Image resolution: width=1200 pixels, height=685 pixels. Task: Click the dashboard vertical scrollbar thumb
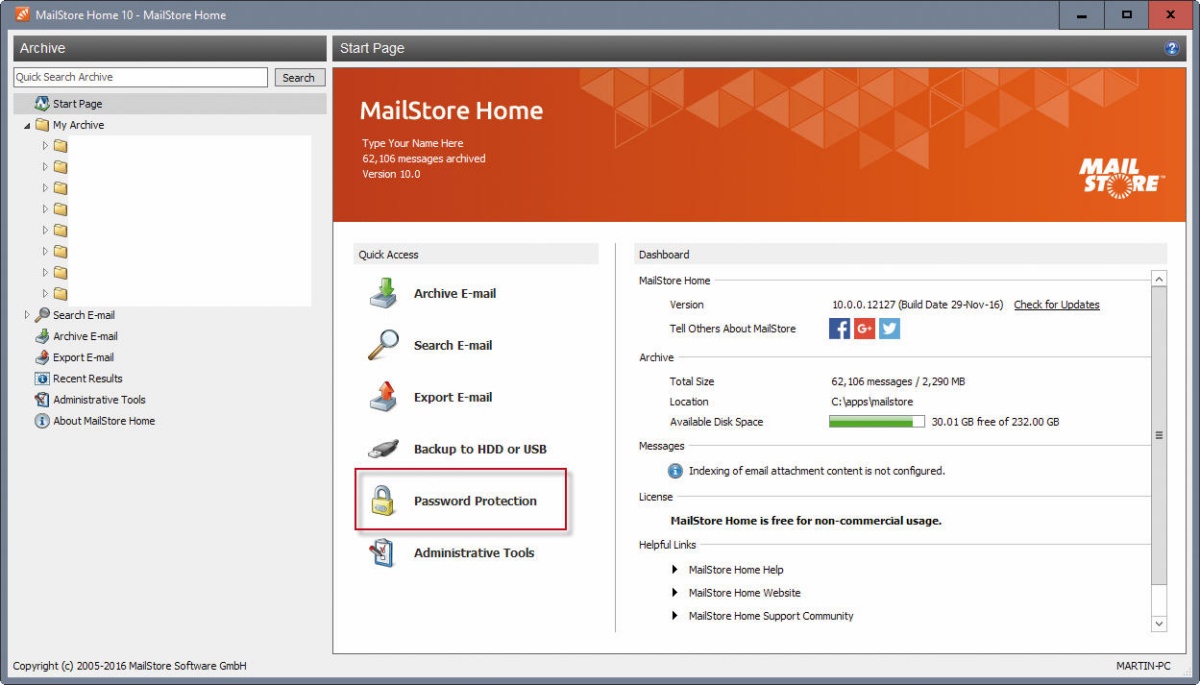[x=1159, y=435]
